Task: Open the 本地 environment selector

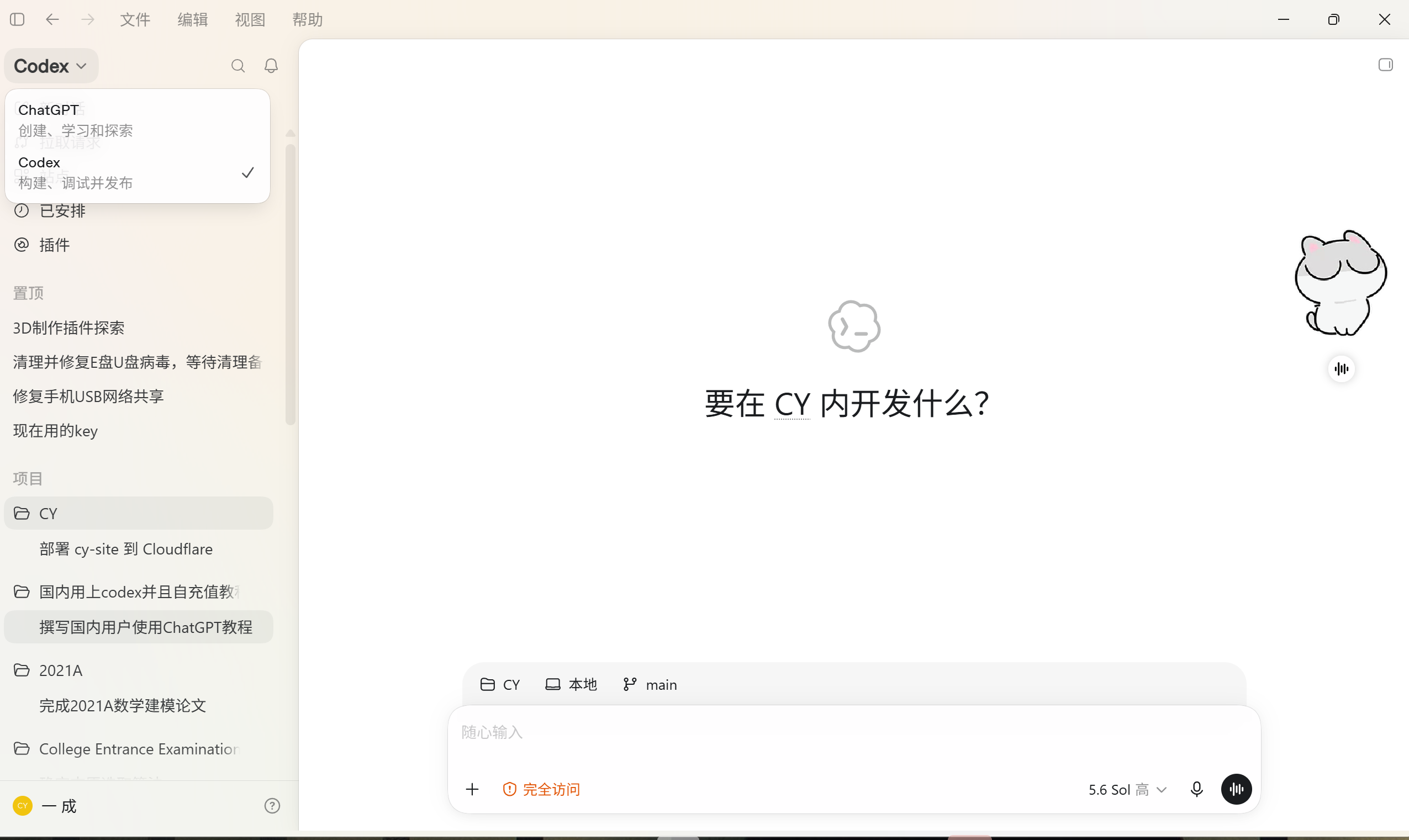Action: [571, 685]
